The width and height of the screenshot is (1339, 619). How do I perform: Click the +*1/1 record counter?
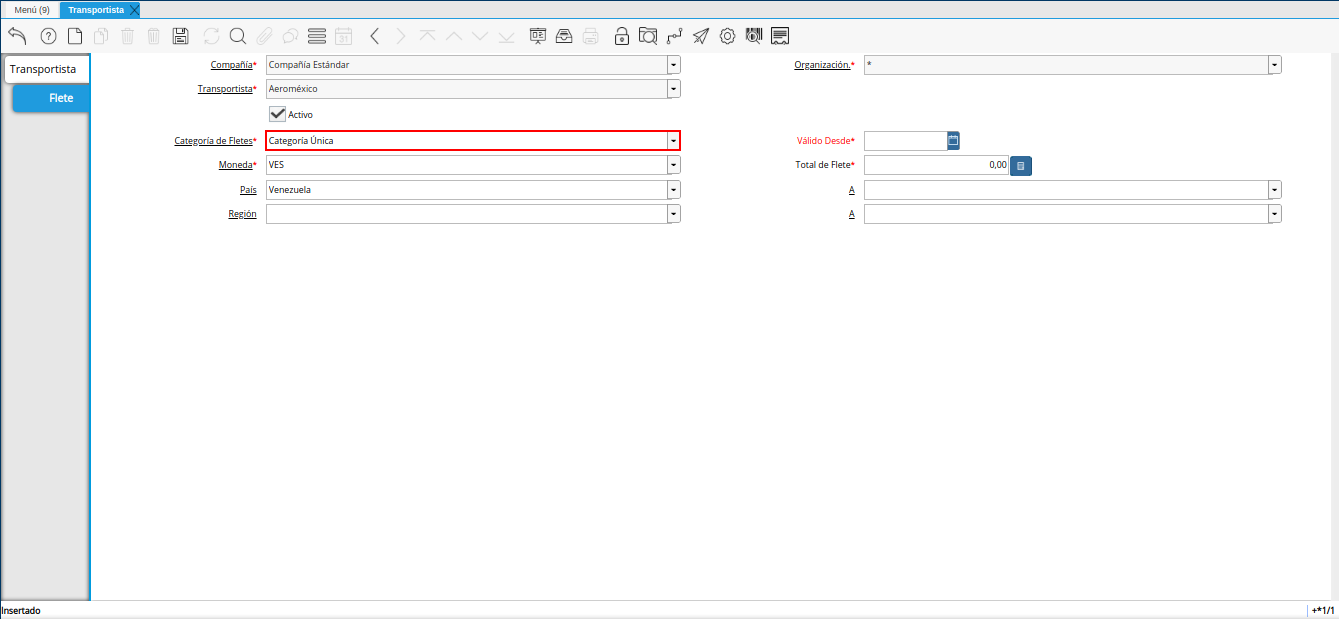[x=1323, y=610]
